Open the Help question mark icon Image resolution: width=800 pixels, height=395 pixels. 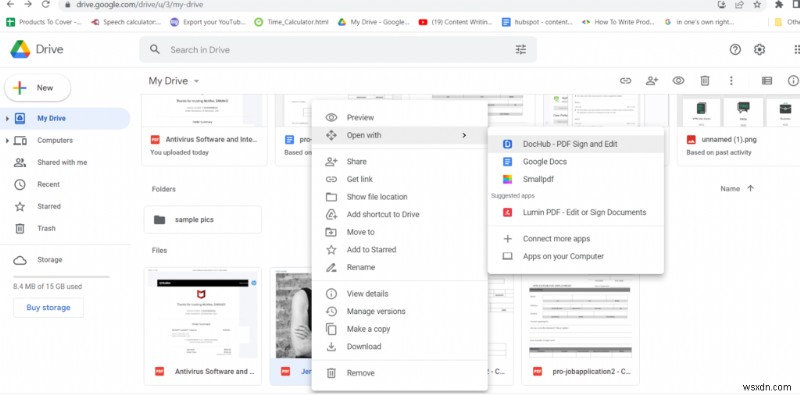[x=735, y=50]
